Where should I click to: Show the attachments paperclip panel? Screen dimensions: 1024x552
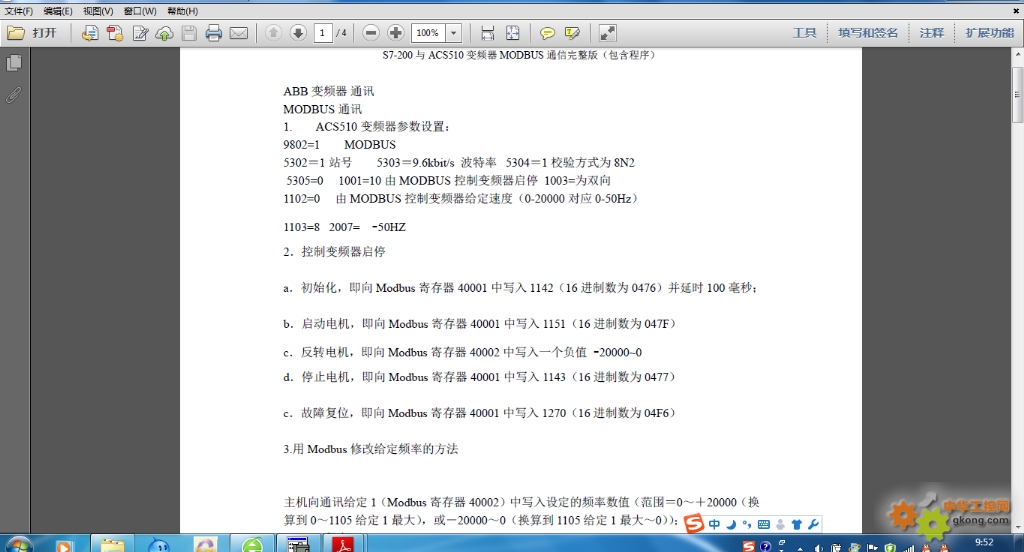[14, 95]
